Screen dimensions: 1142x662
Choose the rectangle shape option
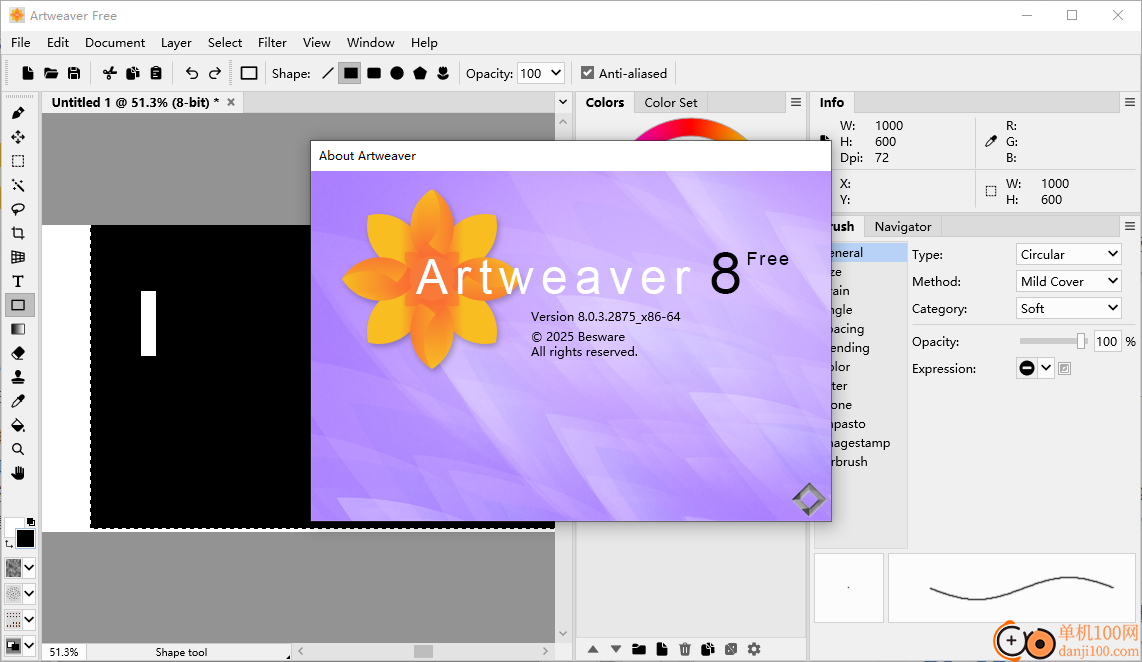[x=350, y=73]
